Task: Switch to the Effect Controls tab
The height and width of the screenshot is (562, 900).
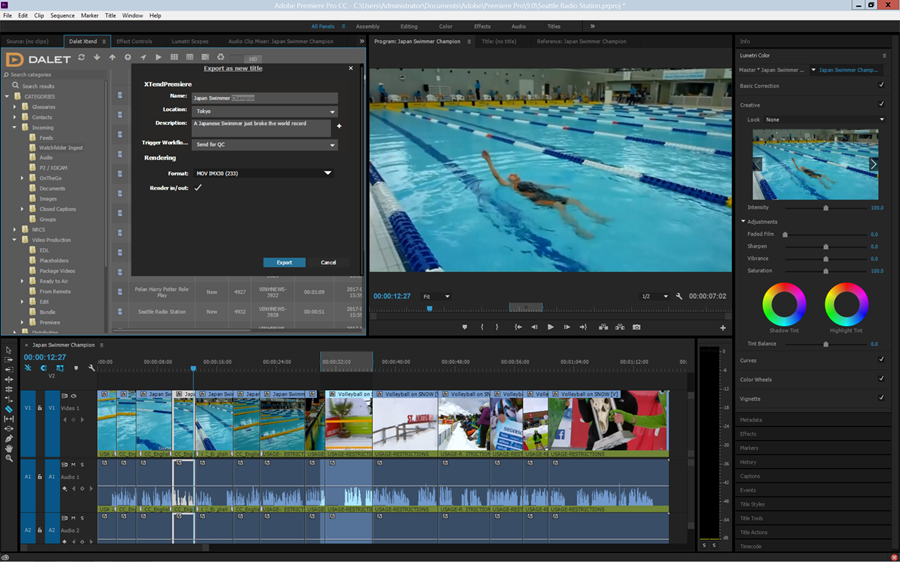Action: coord(134,42)
